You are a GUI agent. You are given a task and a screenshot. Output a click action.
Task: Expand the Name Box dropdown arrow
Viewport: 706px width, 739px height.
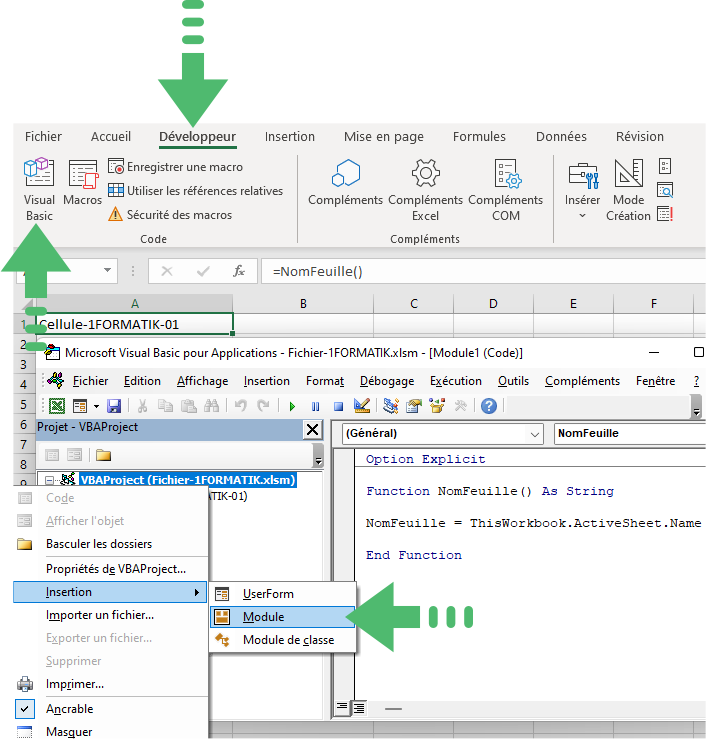[107, 270]
